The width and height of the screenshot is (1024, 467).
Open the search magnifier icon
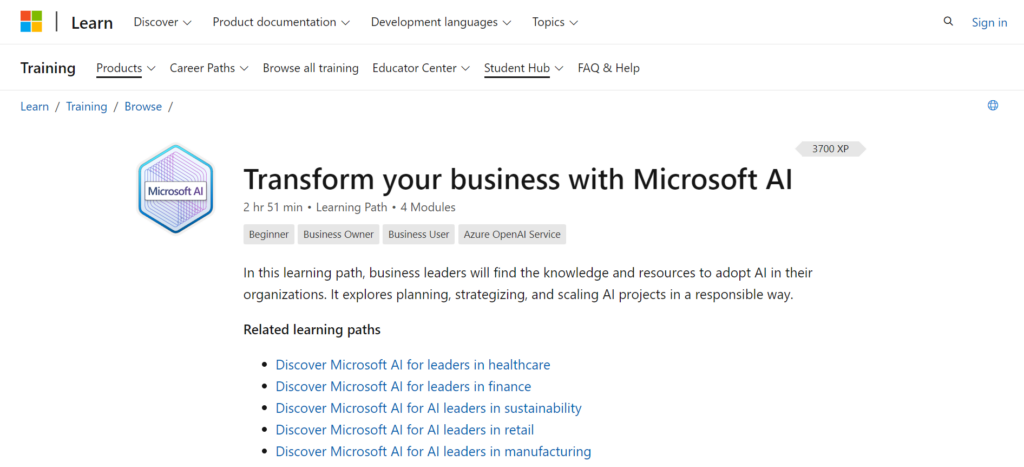pyautogui.click(x=948, y=22)
